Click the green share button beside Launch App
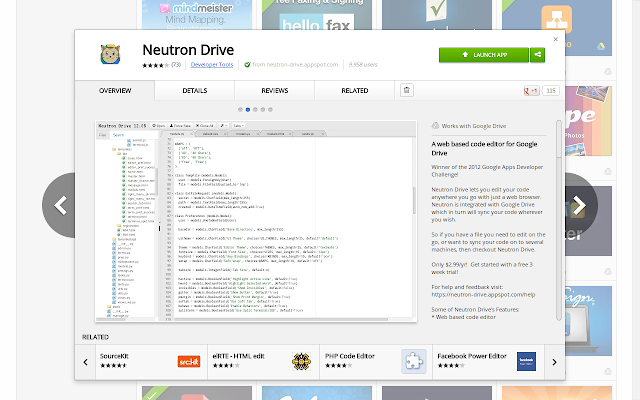The width and height of the screenshot is (640, 400). tap(538, 55)
